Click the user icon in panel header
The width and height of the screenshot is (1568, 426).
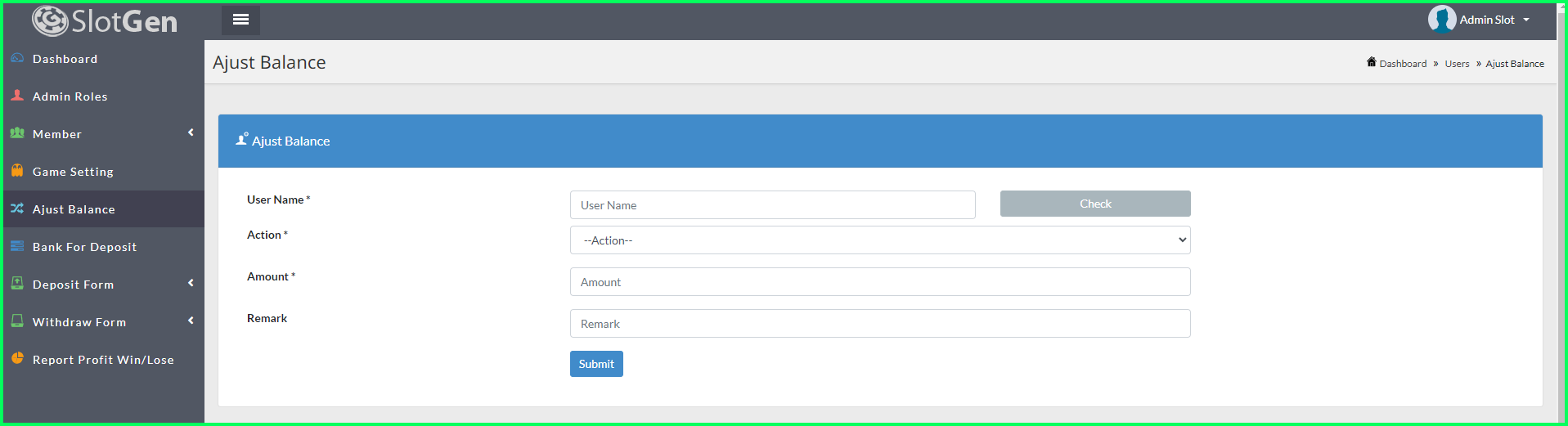242,140
